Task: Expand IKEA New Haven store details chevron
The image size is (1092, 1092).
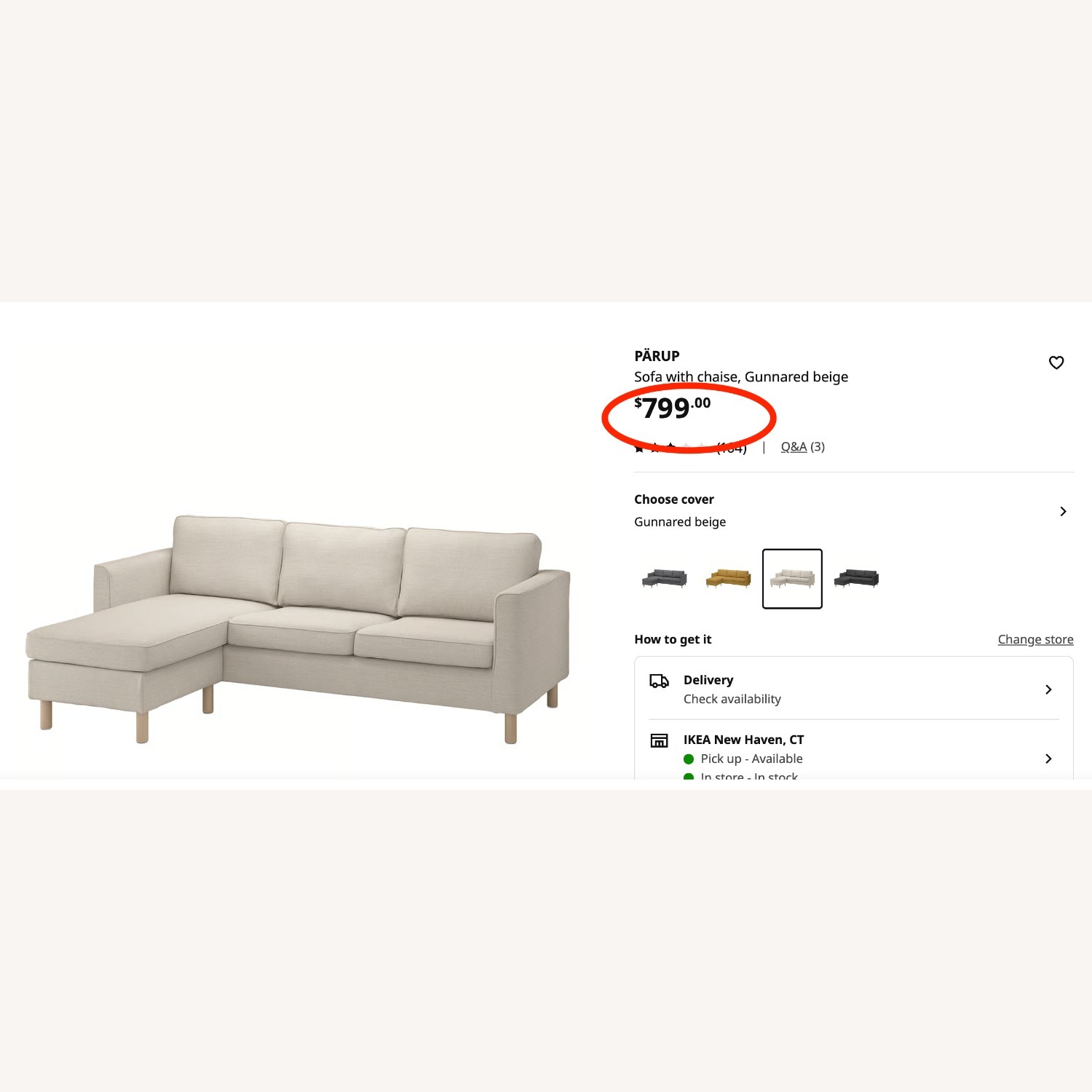Action: click(x=1048, y=759)
